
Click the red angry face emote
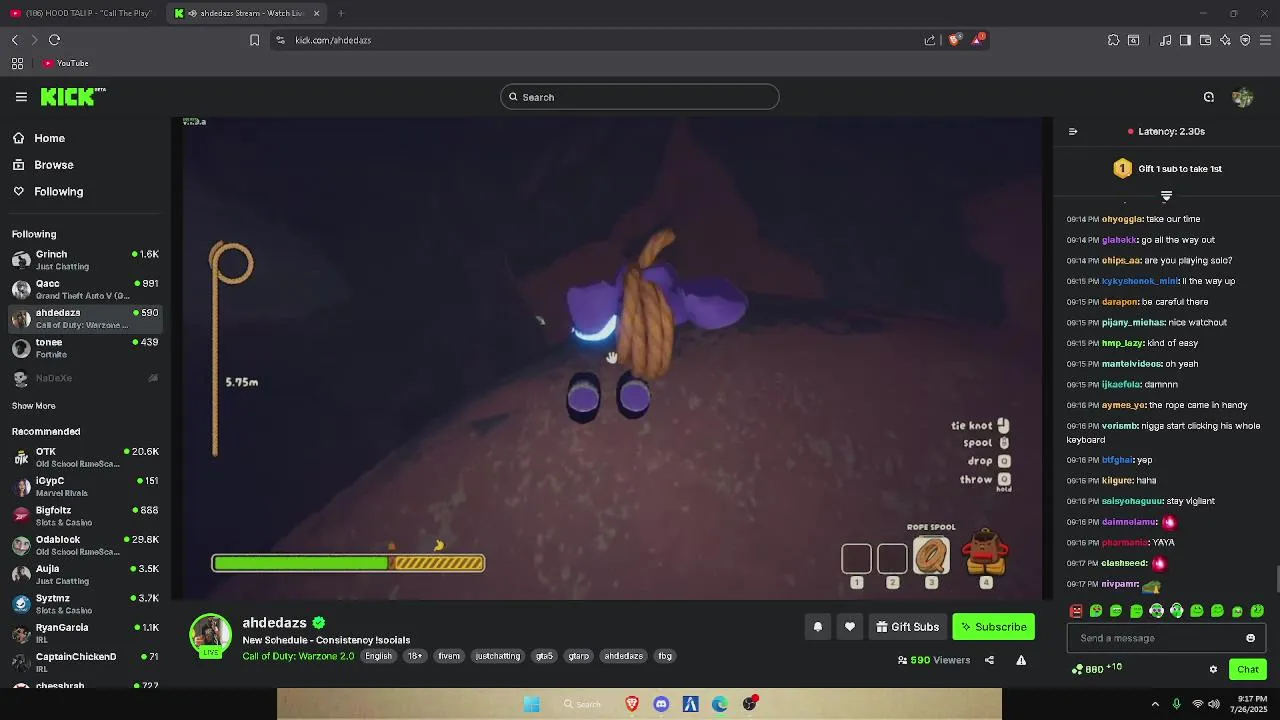[x=1076, y=611]
